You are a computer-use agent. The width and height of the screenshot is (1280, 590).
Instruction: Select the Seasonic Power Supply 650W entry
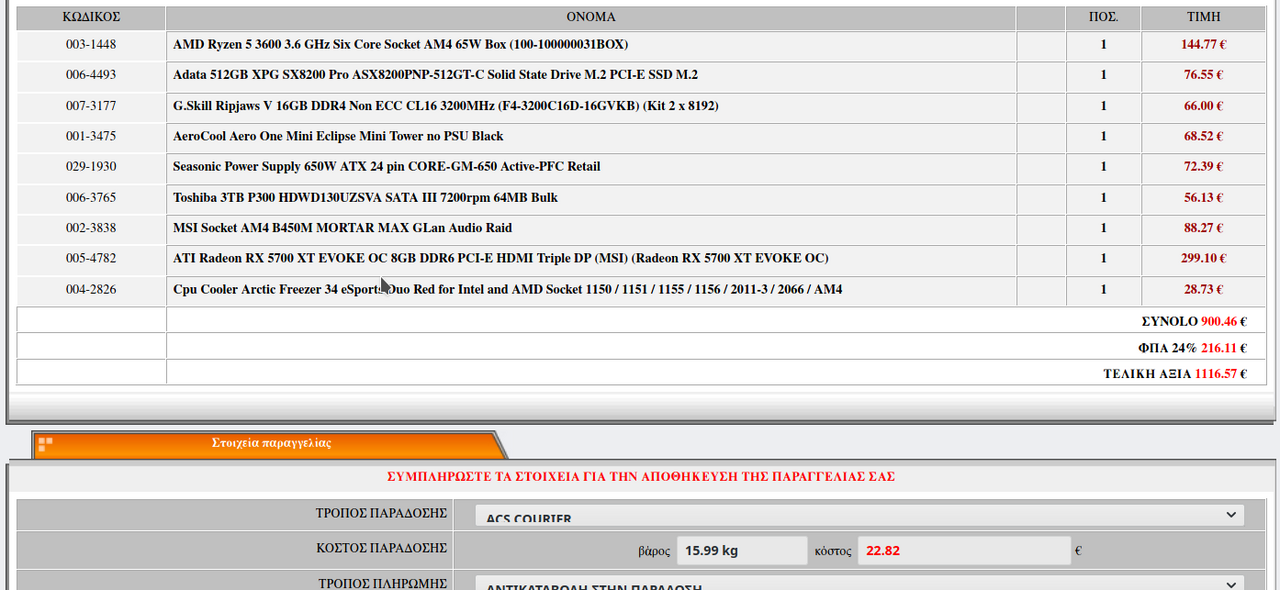(386, 167)
